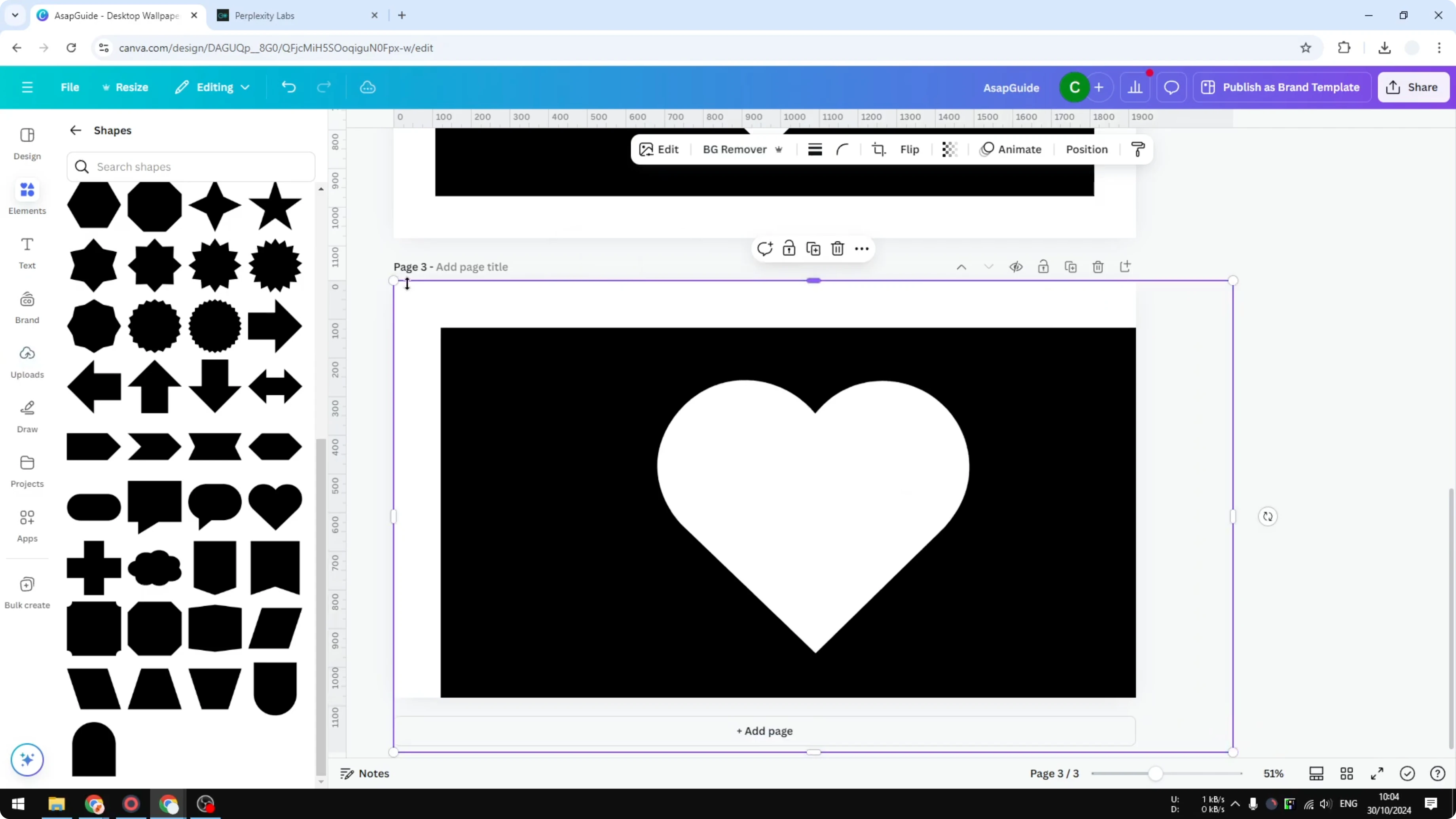The image size is (1456, 819).
Task: Hide page 3 with the eye icon
Action: 1016,266
